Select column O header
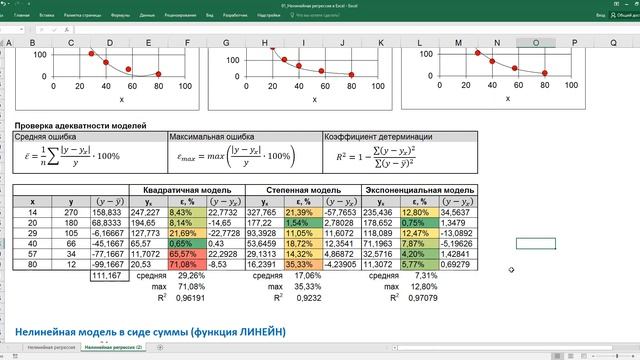This screenshot has width=640, height=360. pos(536,43)
